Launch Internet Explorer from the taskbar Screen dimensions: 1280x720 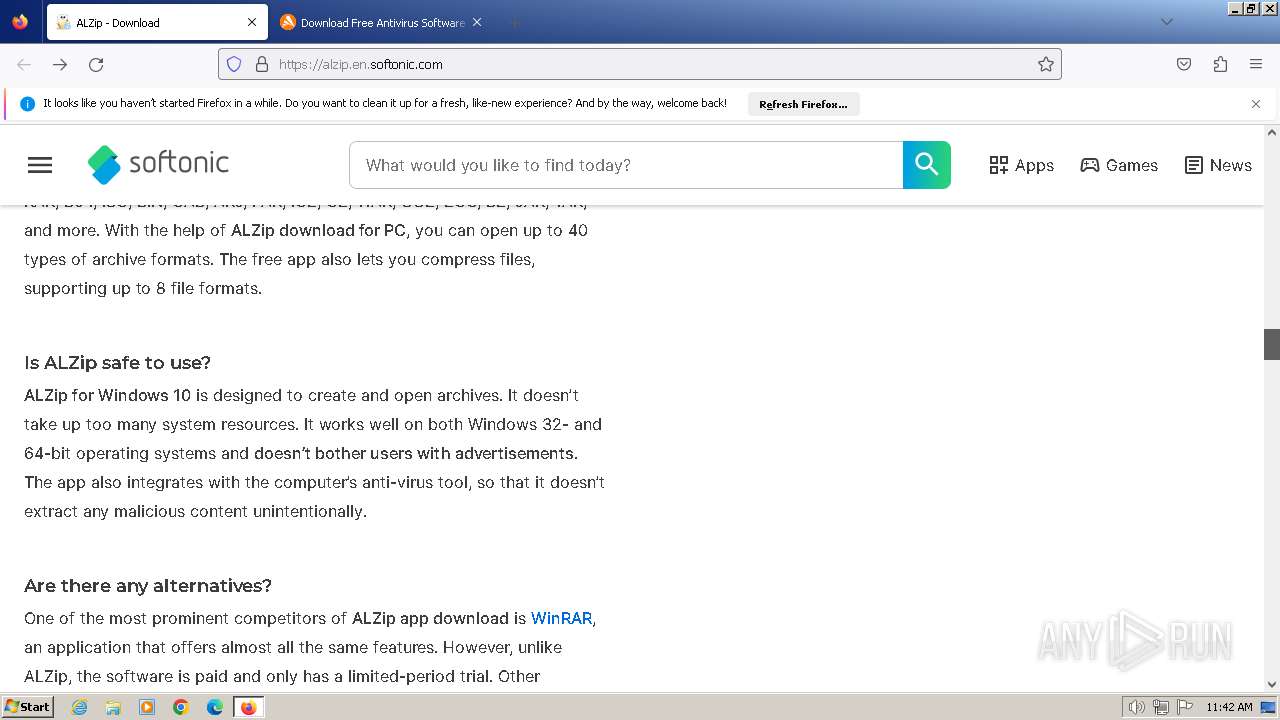(x=80, y=707)
